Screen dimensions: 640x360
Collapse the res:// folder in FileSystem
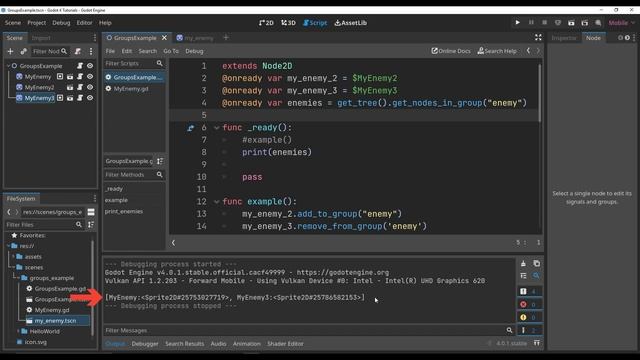[9, 246]
